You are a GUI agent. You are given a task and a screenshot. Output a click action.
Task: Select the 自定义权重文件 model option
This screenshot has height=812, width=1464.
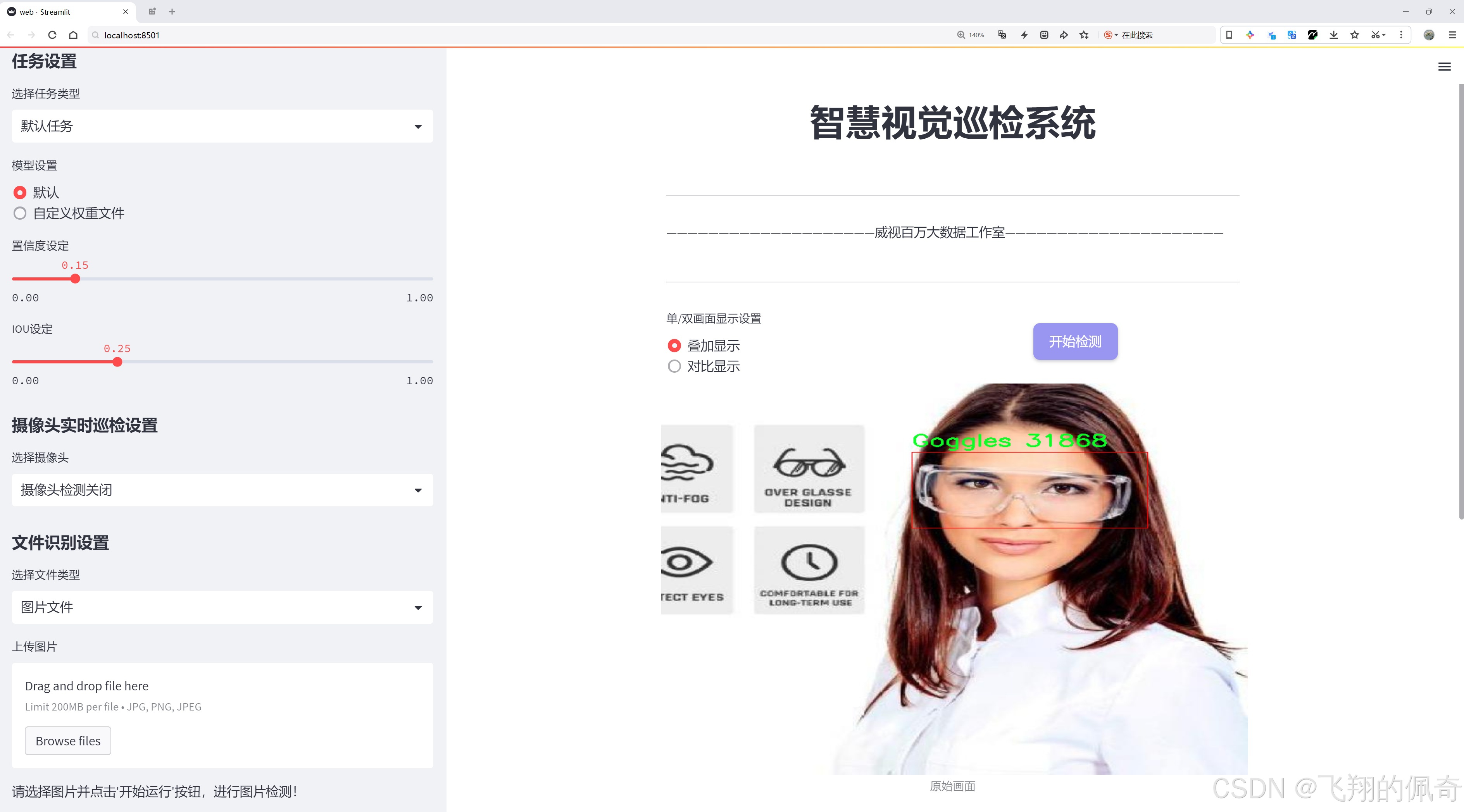[20, 213]
